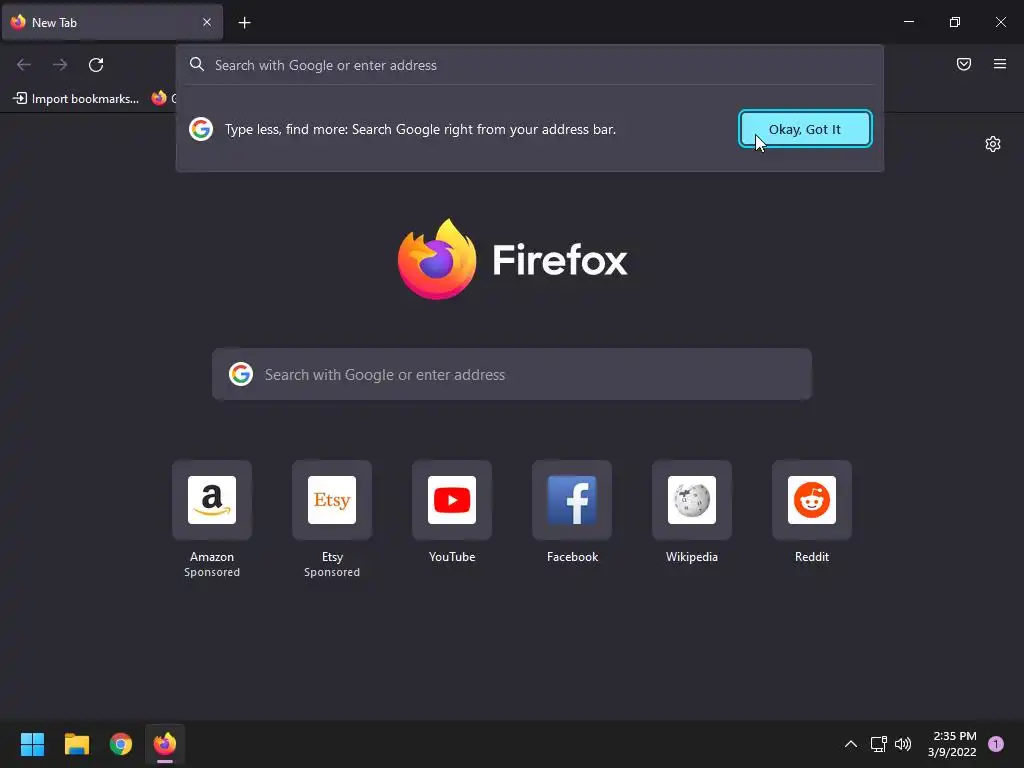Close the New Tab tab
The width and height of the screenshot is (1024, 768).
[x=206, y=22]
